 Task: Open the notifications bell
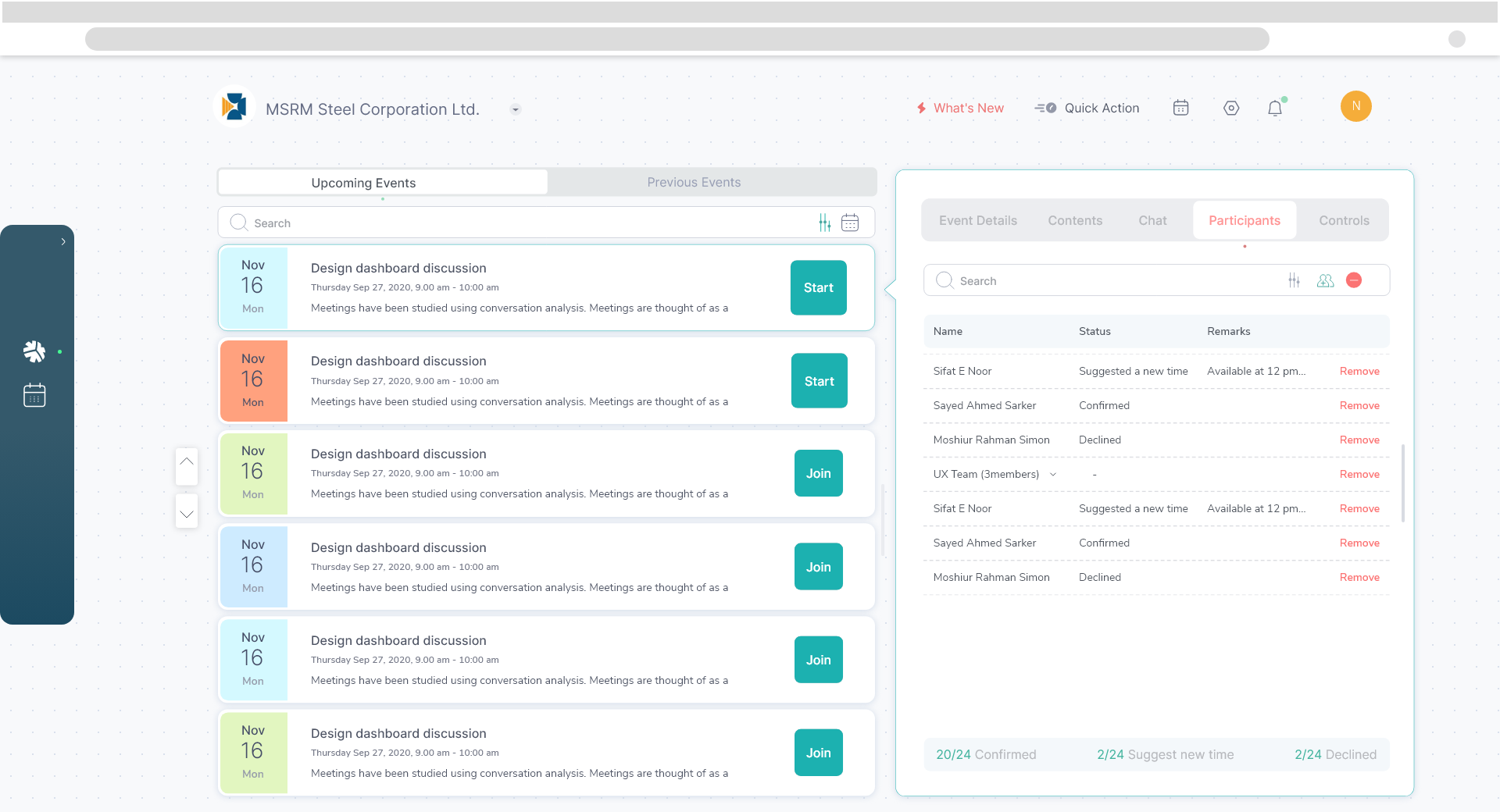[1275, 108]
